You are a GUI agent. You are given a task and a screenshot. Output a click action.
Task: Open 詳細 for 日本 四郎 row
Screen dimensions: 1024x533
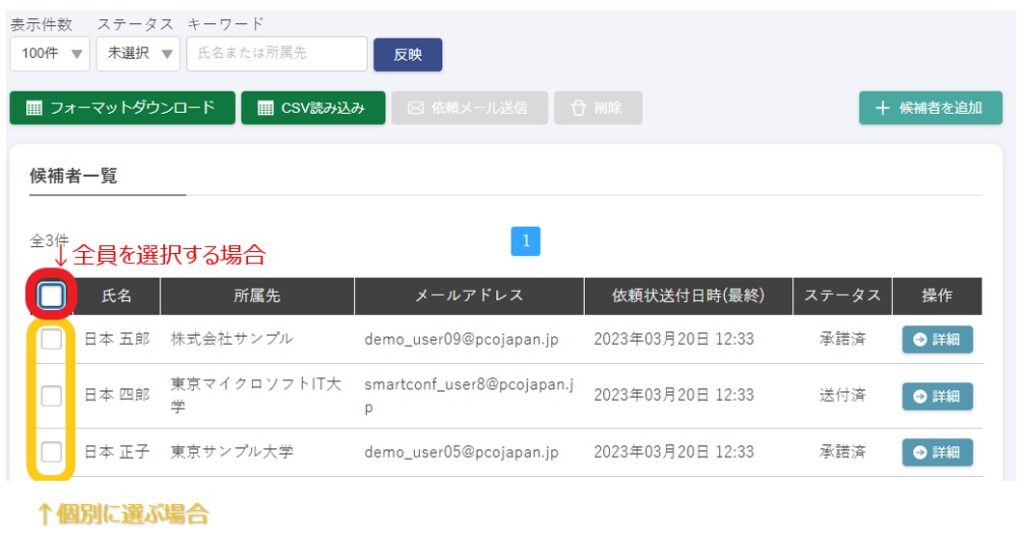[937, 396]
